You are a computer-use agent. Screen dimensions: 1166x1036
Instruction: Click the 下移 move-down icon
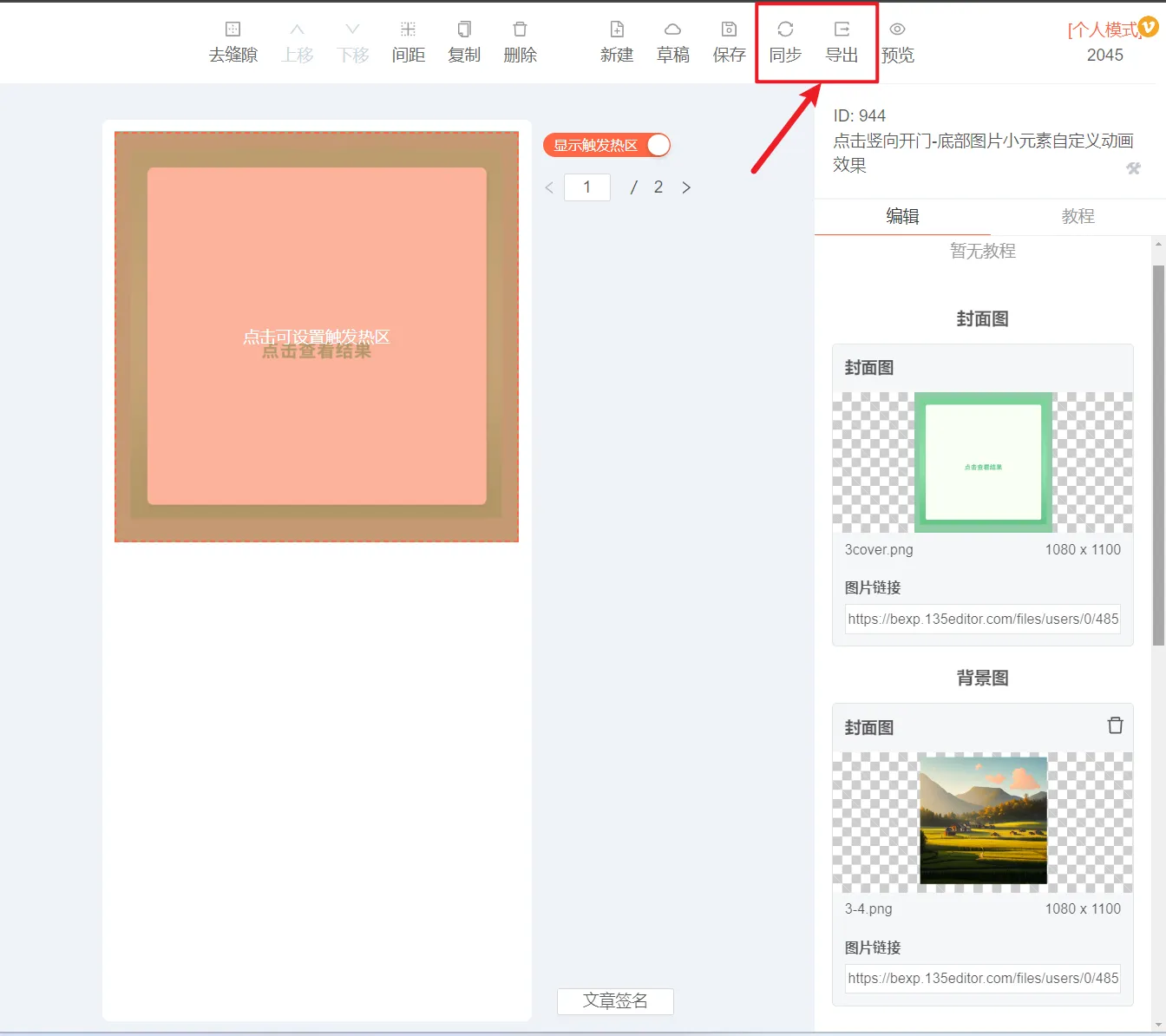pyautogui.click(x=352, y=29)
